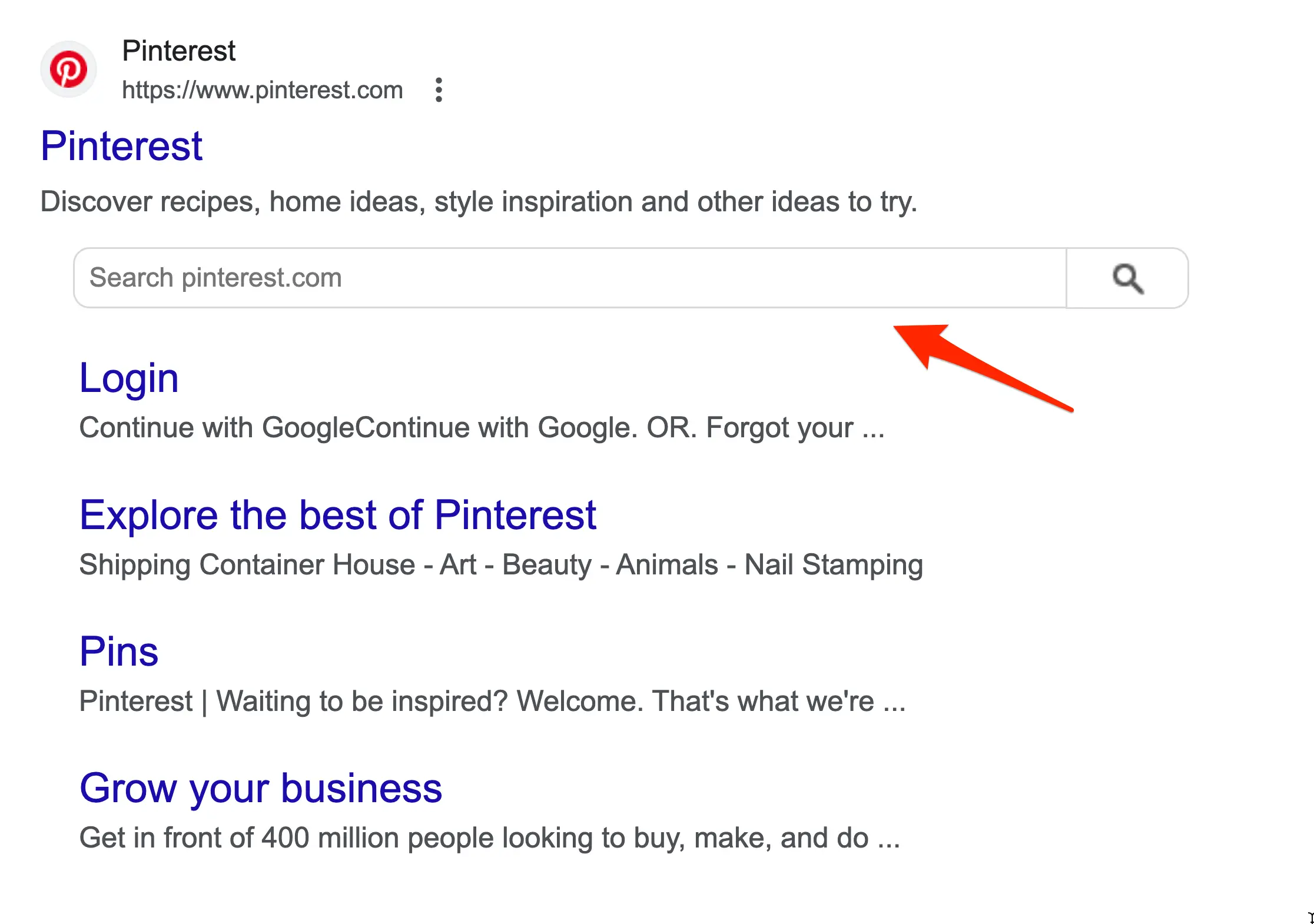Open the Login sitelink
Viewport: 1314px width, 924px height.
pyautogui.click(x=129, y=378)
